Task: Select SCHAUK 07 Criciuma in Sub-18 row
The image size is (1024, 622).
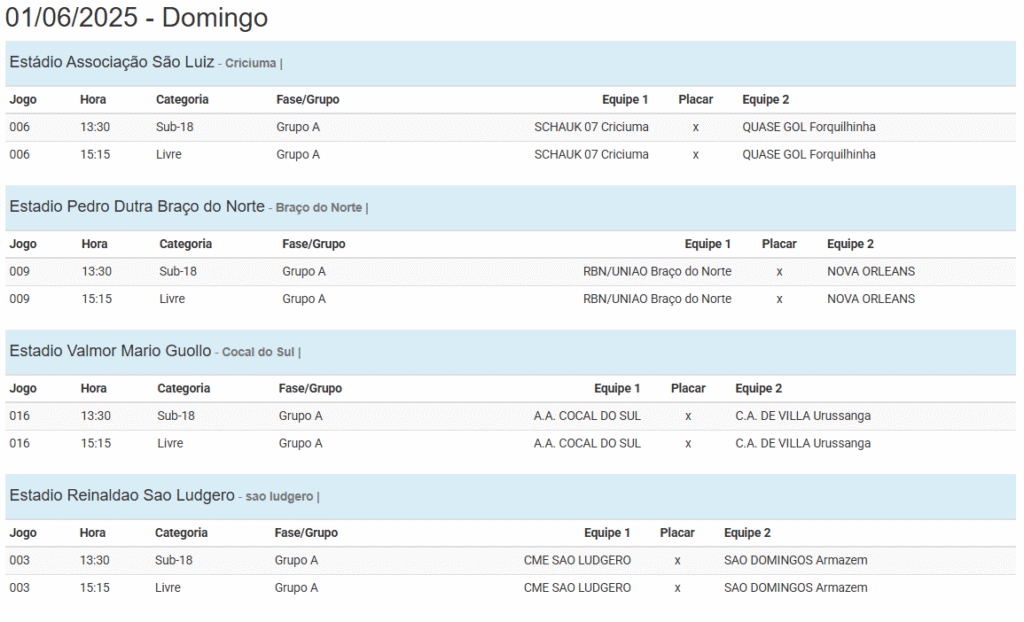Action: click(x=591, y=127)
